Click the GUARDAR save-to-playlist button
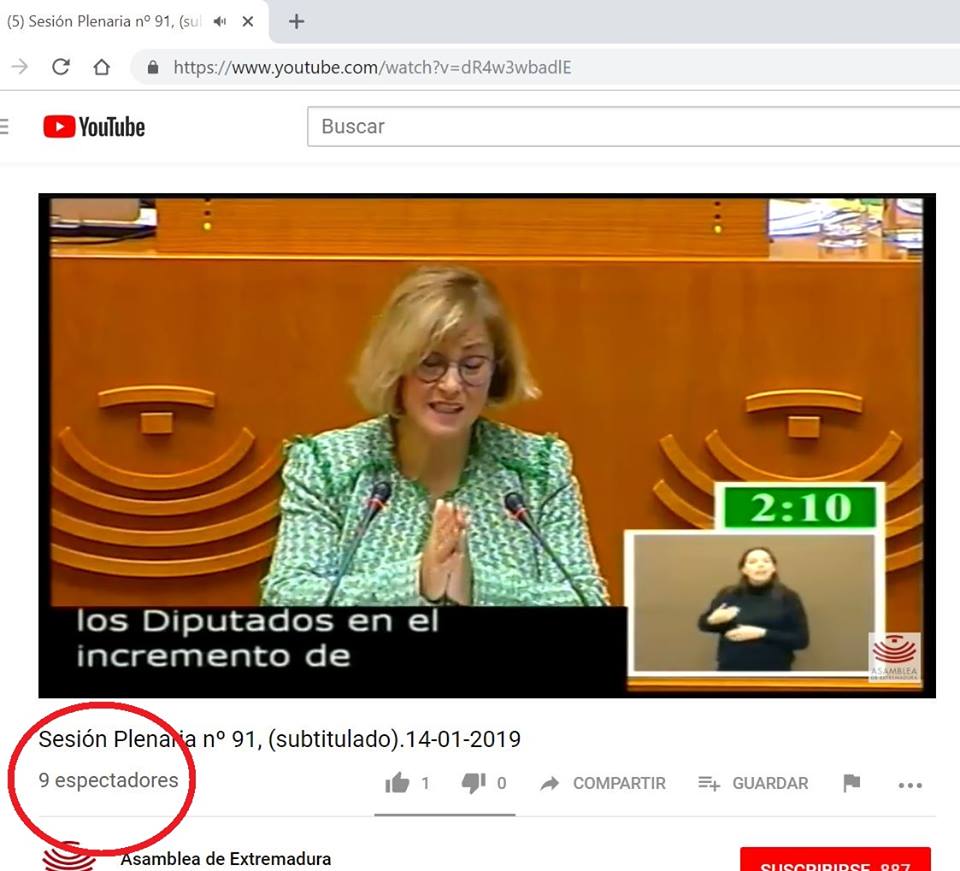Viewport: 960px width, 871px height. coord(753,783)
